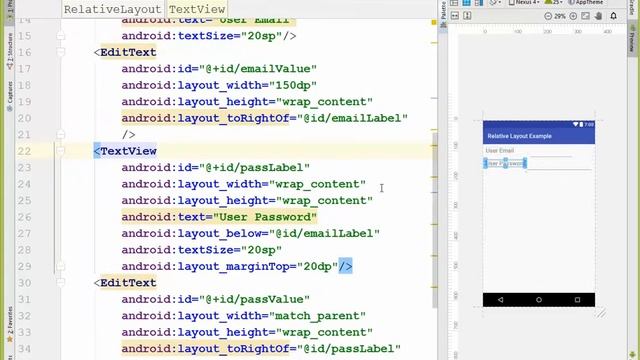
Task: Select the TextView breadcrumb
Action: coord(197,9)
